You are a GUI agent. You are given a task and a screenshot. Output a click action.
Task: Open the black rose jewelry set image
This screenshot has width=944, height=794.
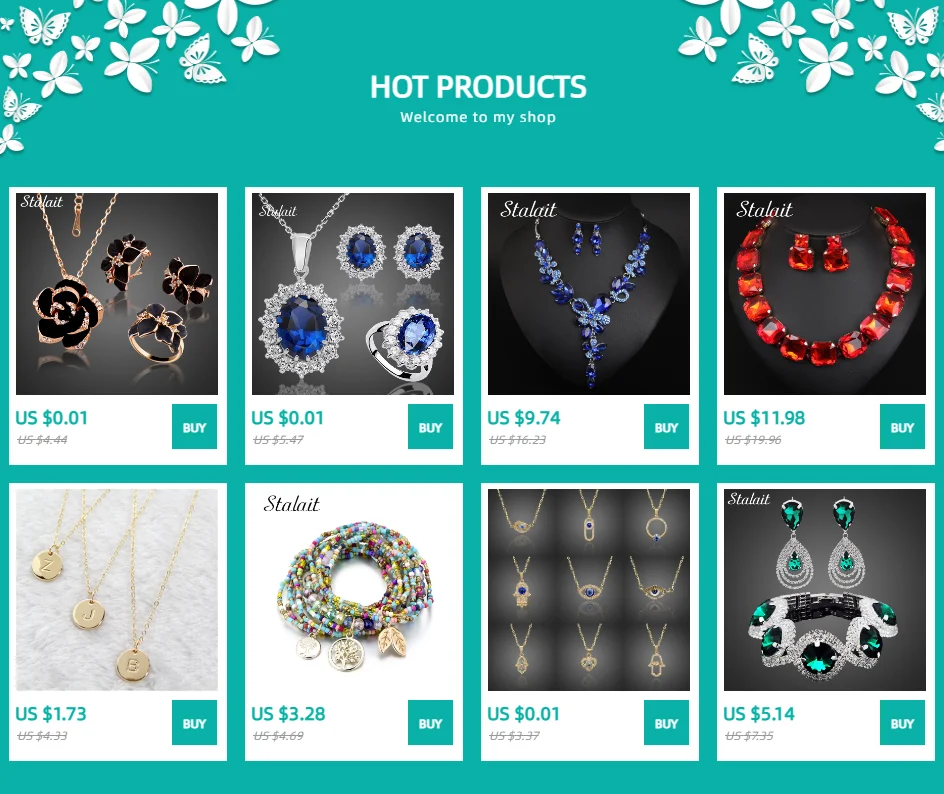(x=117, y=294)
